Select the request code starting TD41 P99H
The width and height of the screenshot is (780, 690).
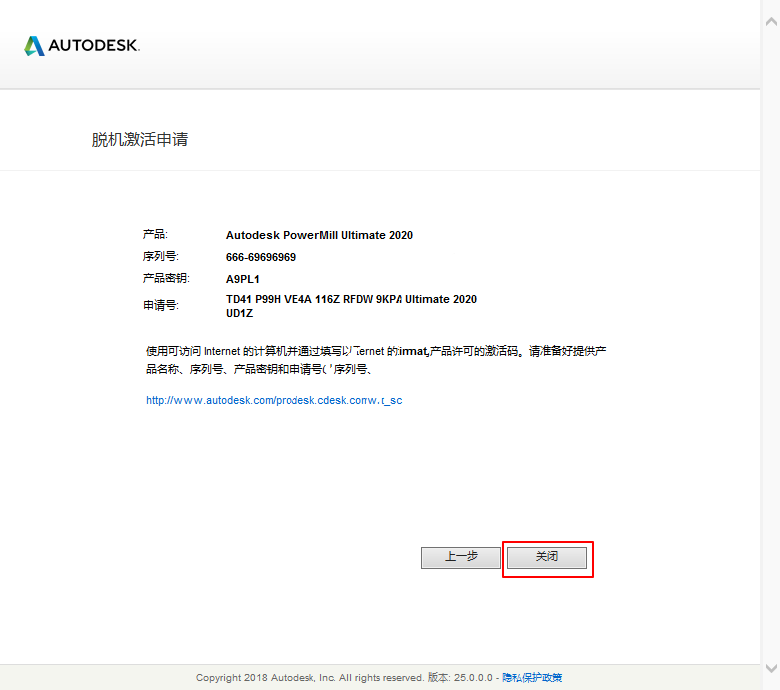(351, 299)
